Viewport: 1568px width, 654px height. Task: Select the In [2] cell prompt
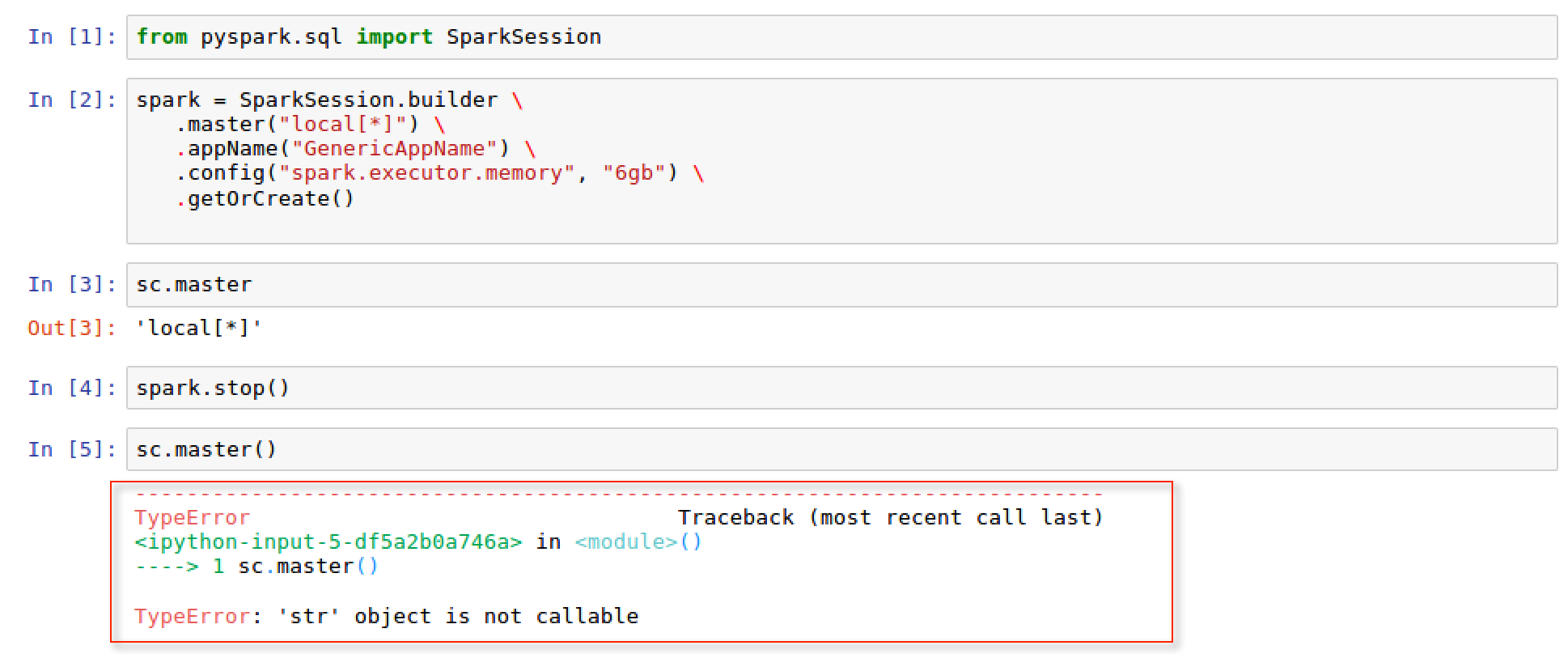tap(72, 100)
